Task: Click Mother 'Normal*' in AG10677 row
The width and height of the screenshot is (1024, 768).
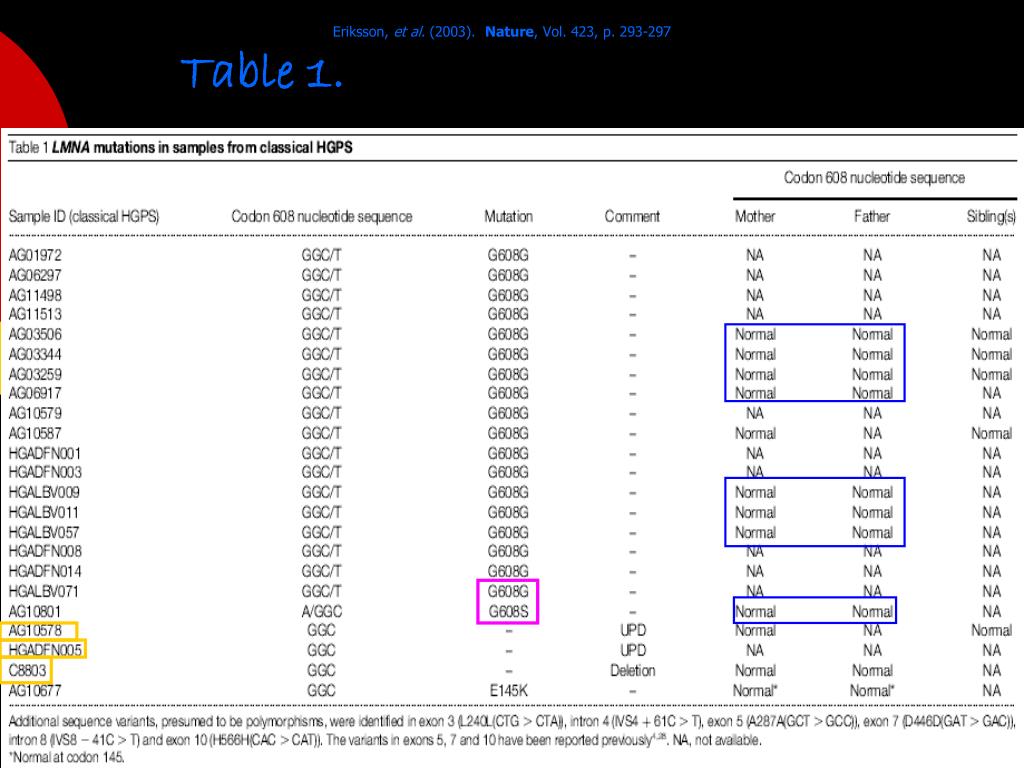Action: pyautogui.click(x=755, y=691)
